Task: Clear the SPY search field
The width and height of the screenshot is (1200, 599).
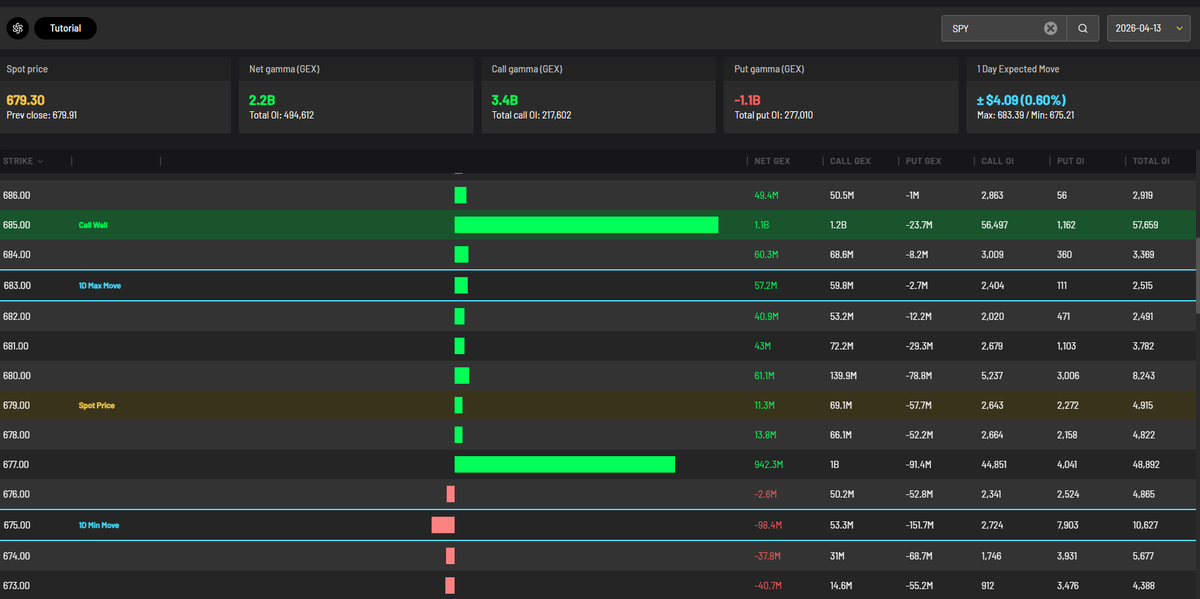Action: pos(1050,28)
